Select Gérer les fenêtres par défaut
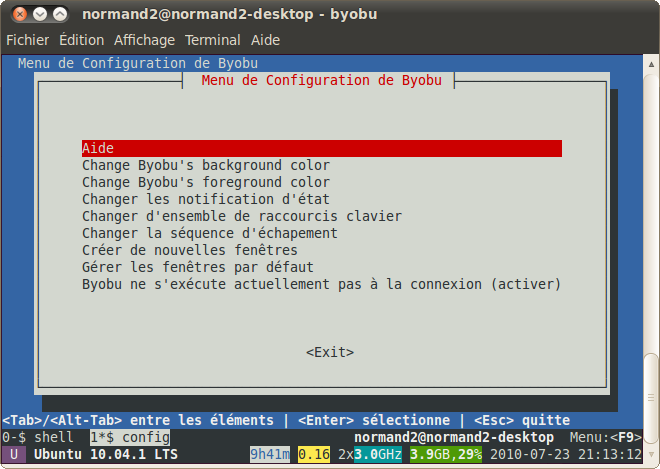The image size is (660, 469). [198, 267]
